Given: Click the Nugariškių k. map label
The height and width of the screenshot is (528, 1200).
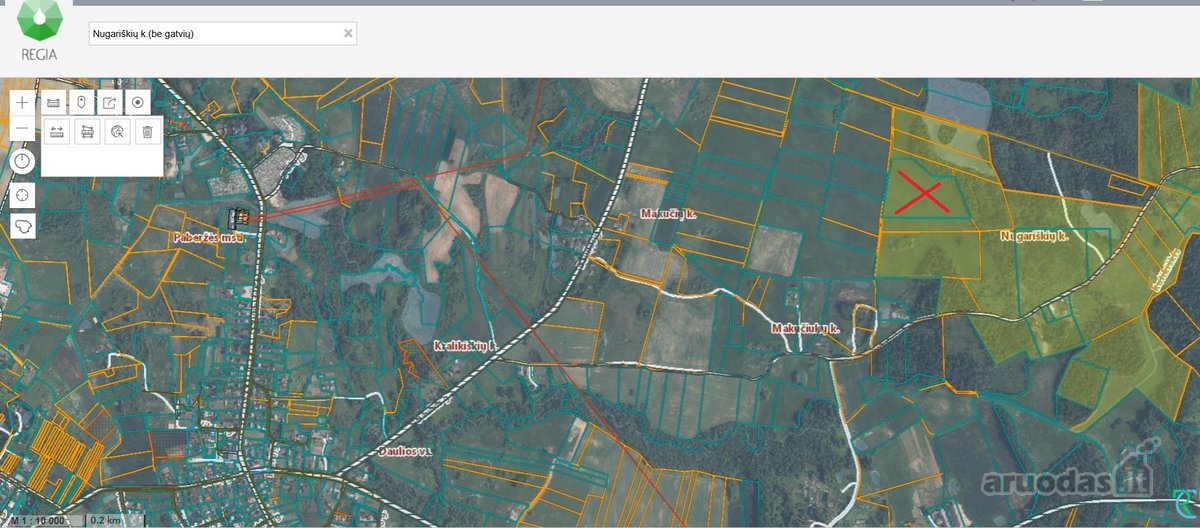Looking at the screenshot, I should tap(1035, 237).
